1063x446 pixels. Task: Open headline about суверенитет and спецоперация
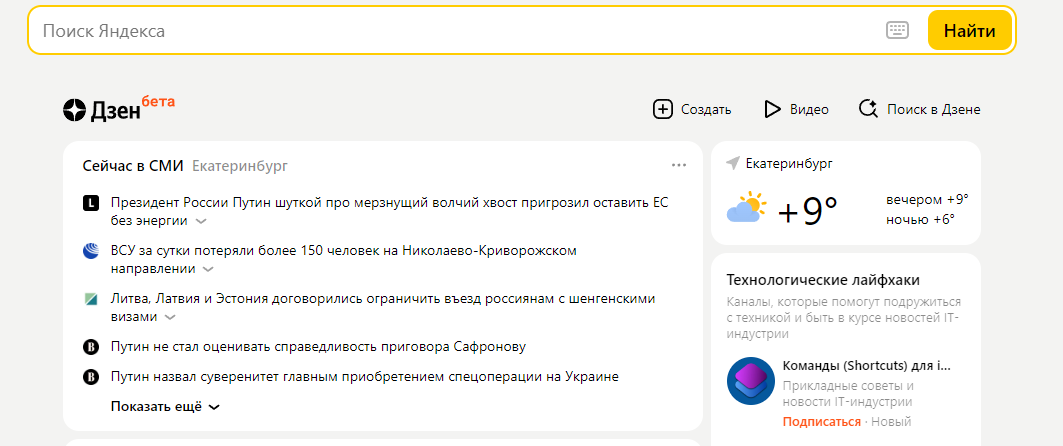point(364,377)
